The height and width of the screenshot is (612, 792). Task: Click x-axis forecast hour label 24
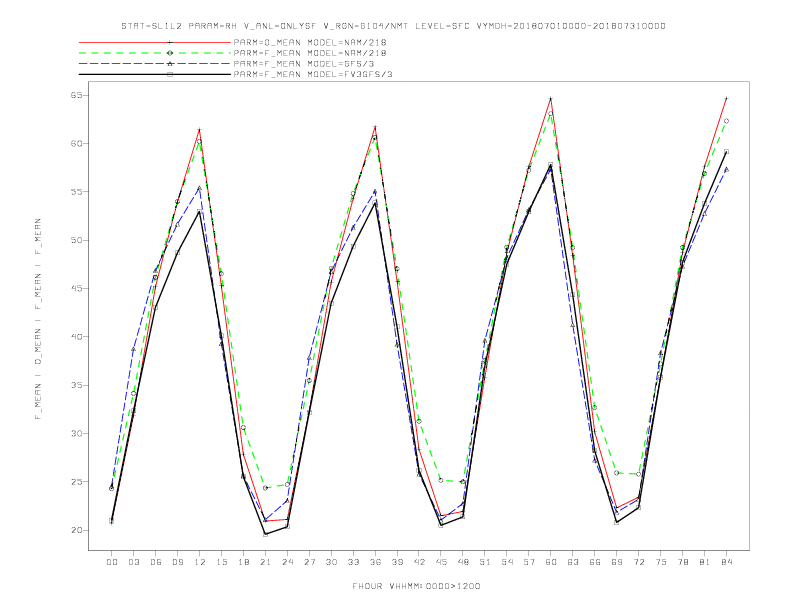pyautogui.click(x=287, y=562)
